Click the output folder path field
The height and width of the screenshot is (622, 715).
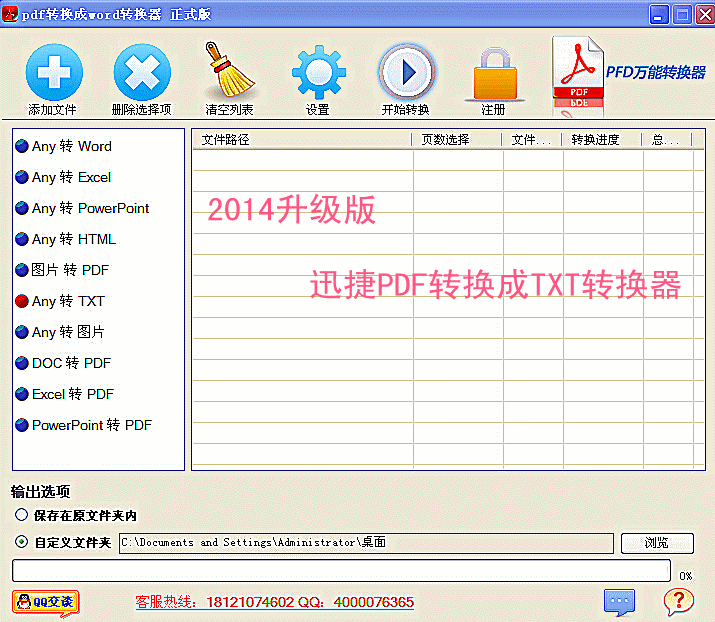coord(365,543)
